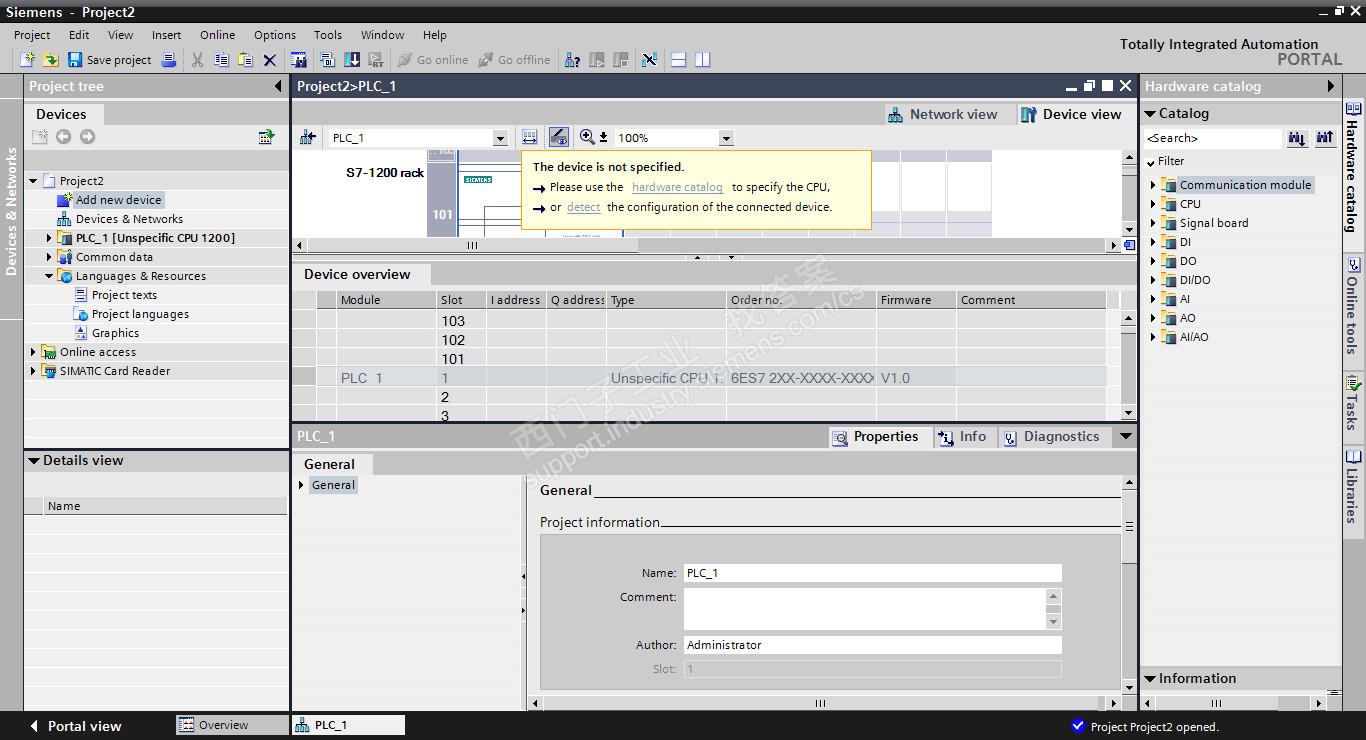
Task: Expand the Signal board catalog folder
Action: point(1153,223)
